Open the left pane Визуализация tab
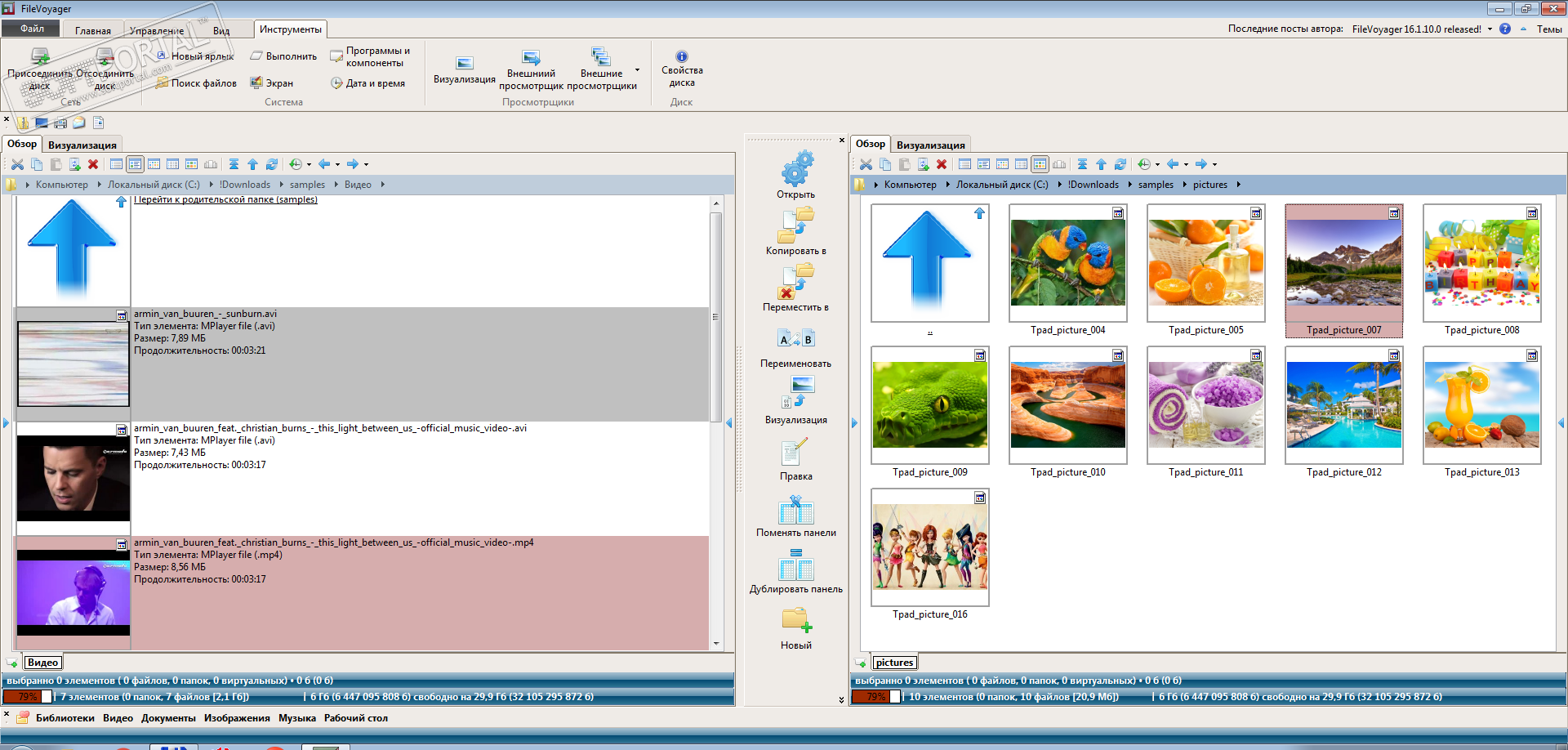This screenshot has width=1568, height=750. tap(82, 145)
